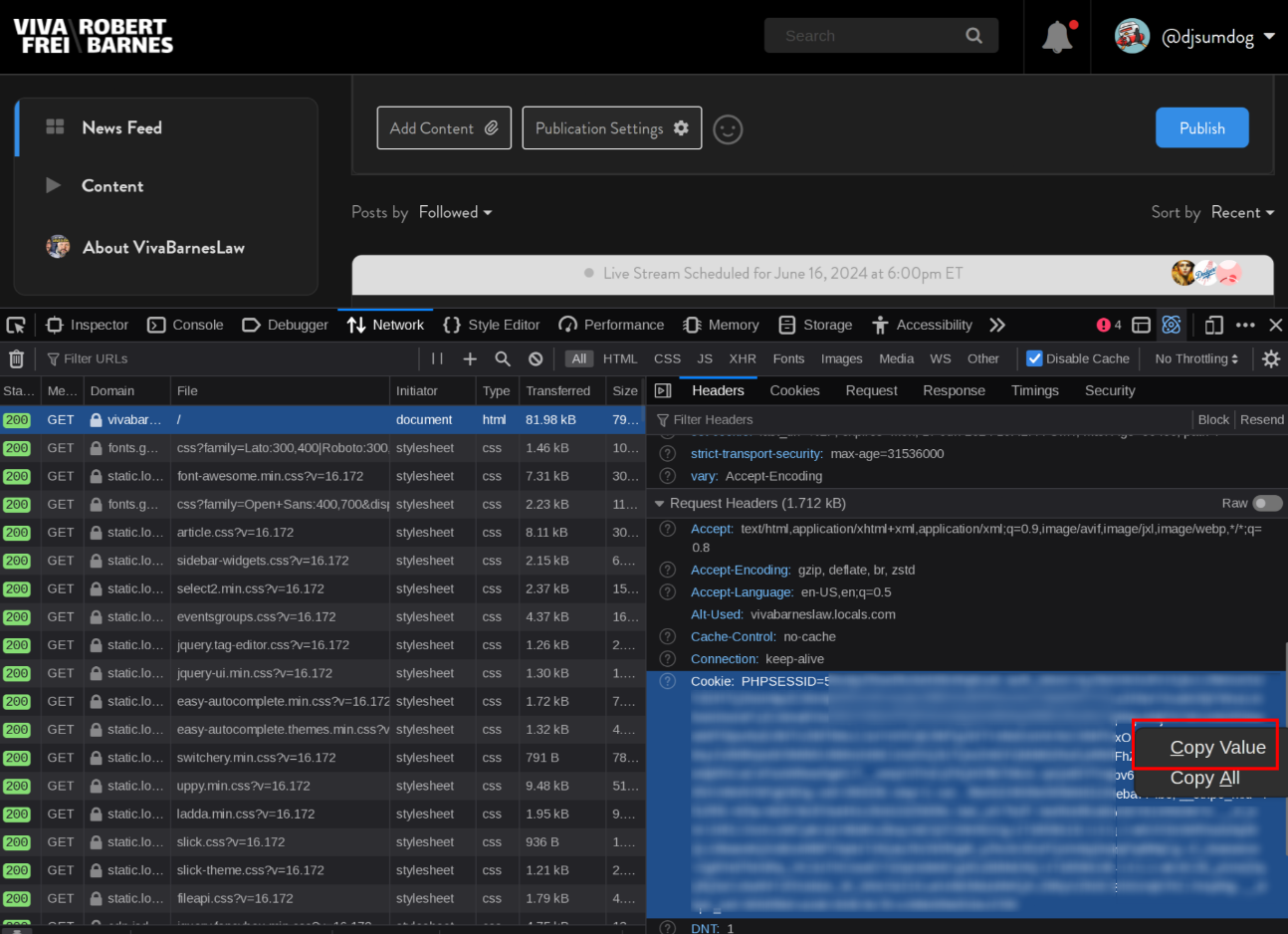Open the Response tab
Image resolution: width=1288 pixels, height=934 pixels.
[x=954, y=390]
